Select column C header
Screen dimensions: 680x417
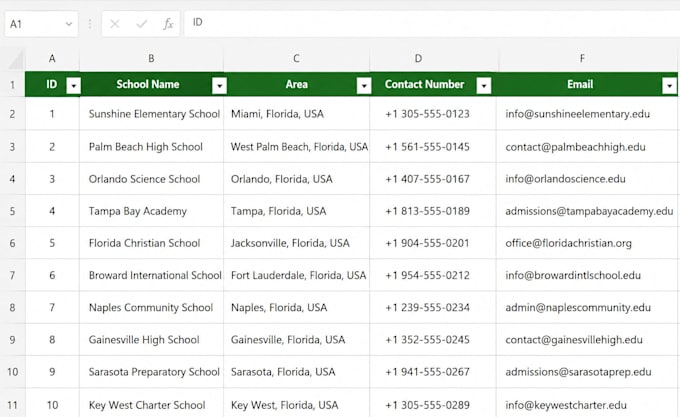296,59
